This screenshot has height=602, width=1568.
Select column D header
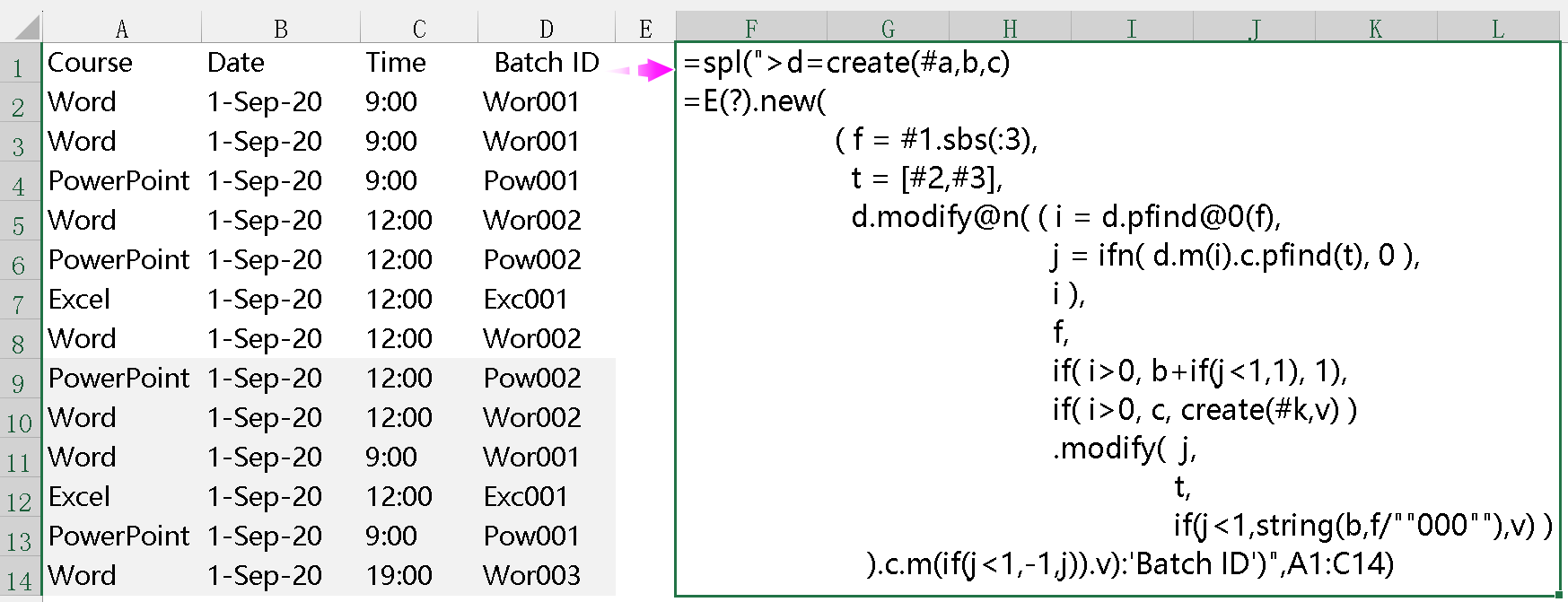click(546, 29)
